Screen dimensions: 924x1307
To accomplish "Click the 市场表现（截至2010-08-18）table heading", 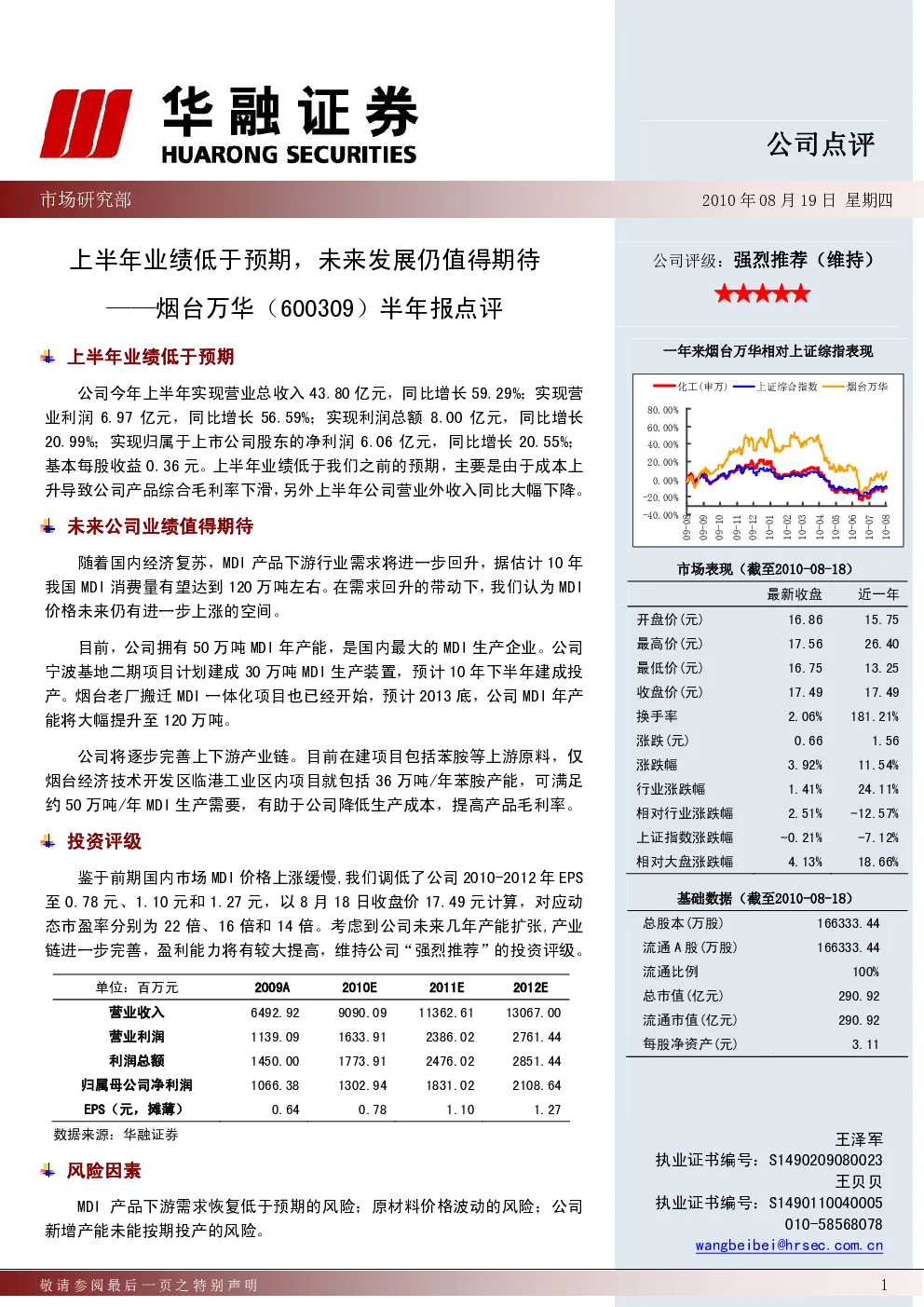I will [765, 569].
